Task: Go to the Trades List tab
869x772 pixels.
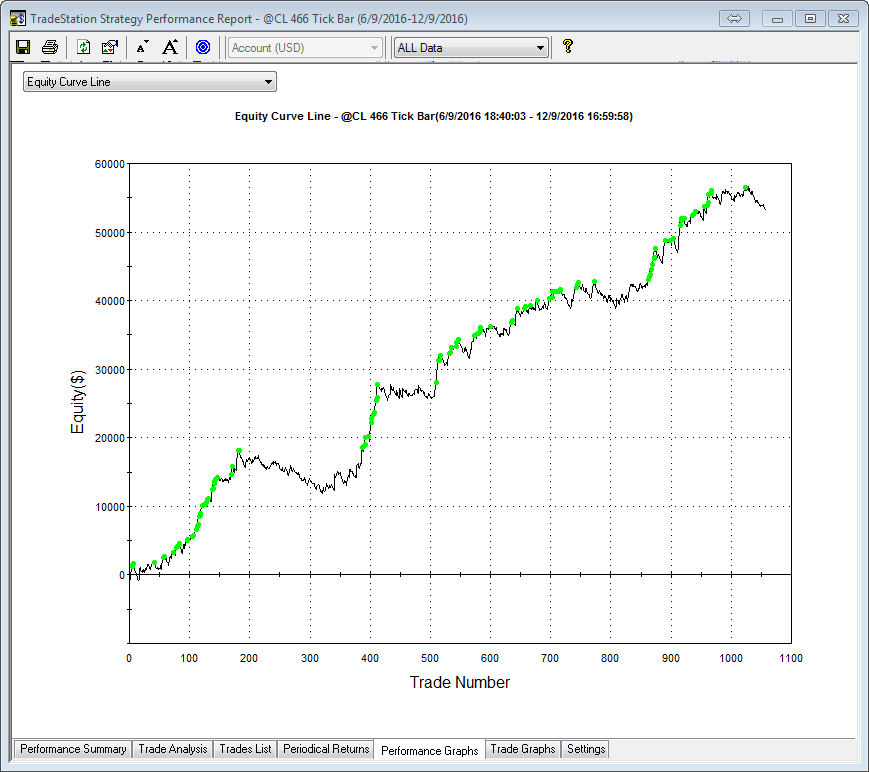Action: (x=245, y=749)
